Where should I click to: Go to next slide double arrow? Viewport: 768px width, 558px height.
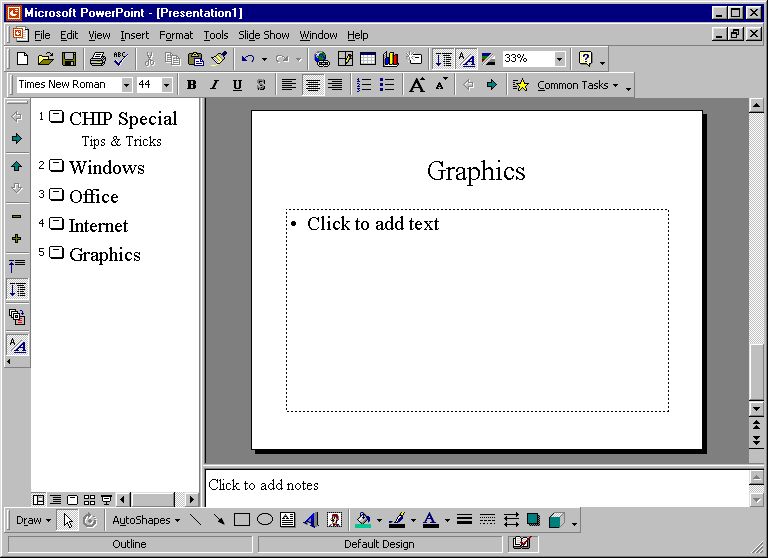tap(757, 439)
